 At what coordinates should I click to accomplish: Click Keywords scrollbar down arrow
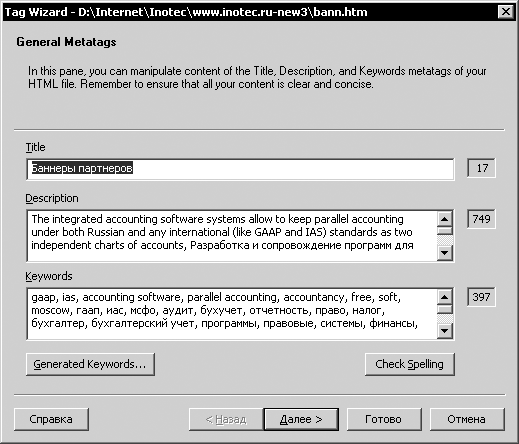445,331
